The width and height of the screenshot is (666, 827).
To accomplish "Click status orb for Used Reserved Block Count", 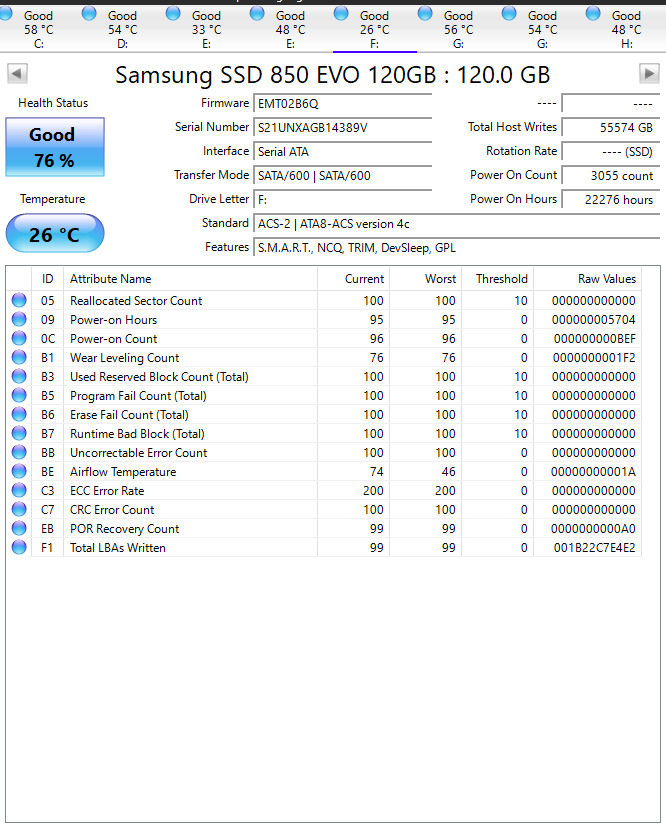I will (x=19, y=376).
